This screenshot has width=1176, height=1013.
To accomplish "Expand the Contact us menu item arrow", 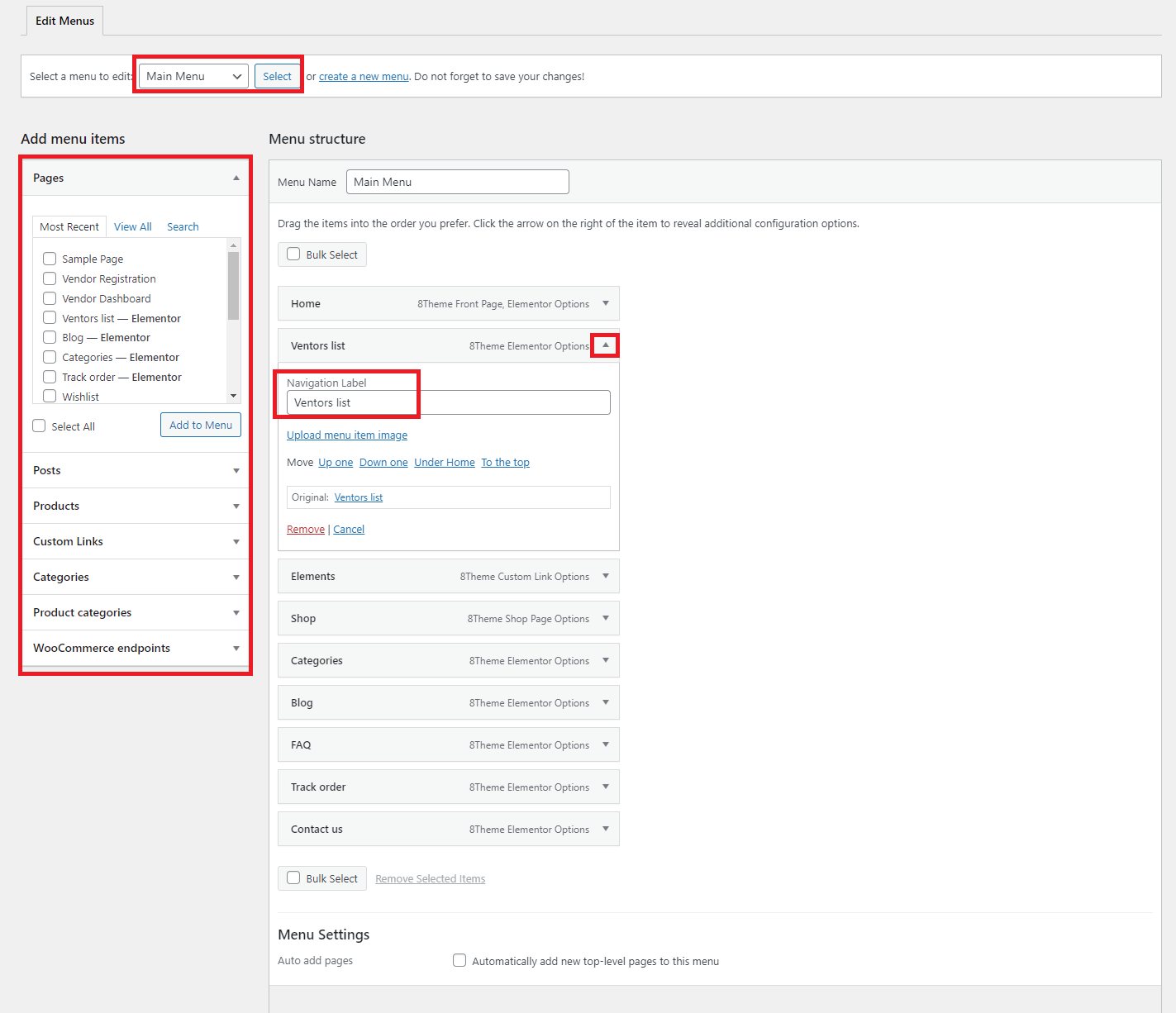I will (x=606, y=829).
